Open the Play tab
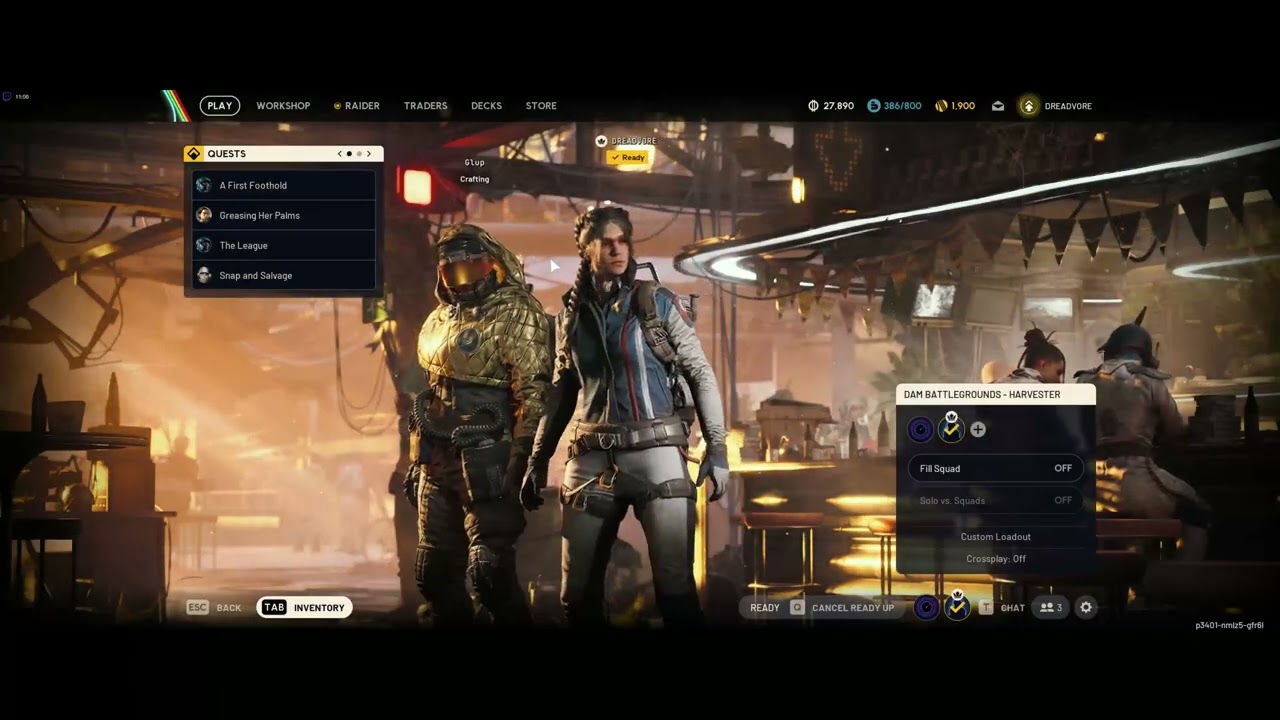The image size is (1280, 720). click(x=220, y=106)
